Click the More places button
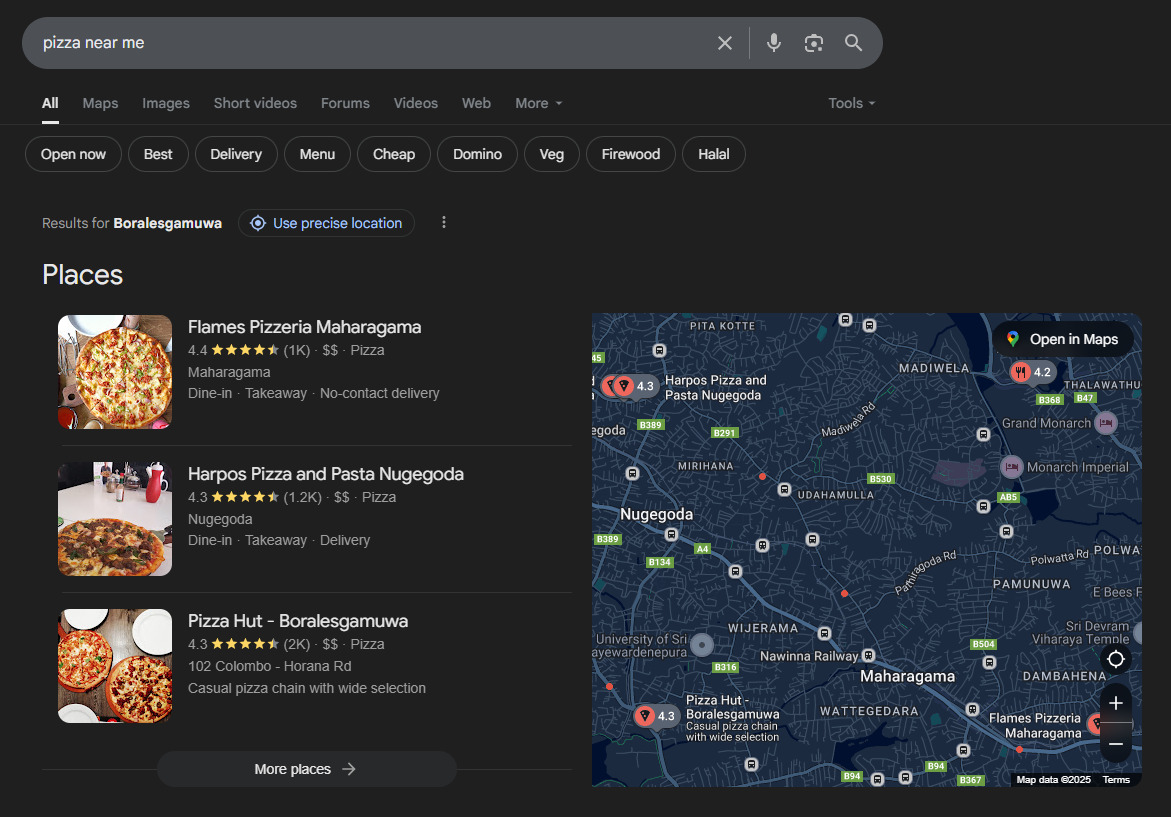Image resolution: width=1171 pixels, height=817 pixels. (x=307, y=769)
